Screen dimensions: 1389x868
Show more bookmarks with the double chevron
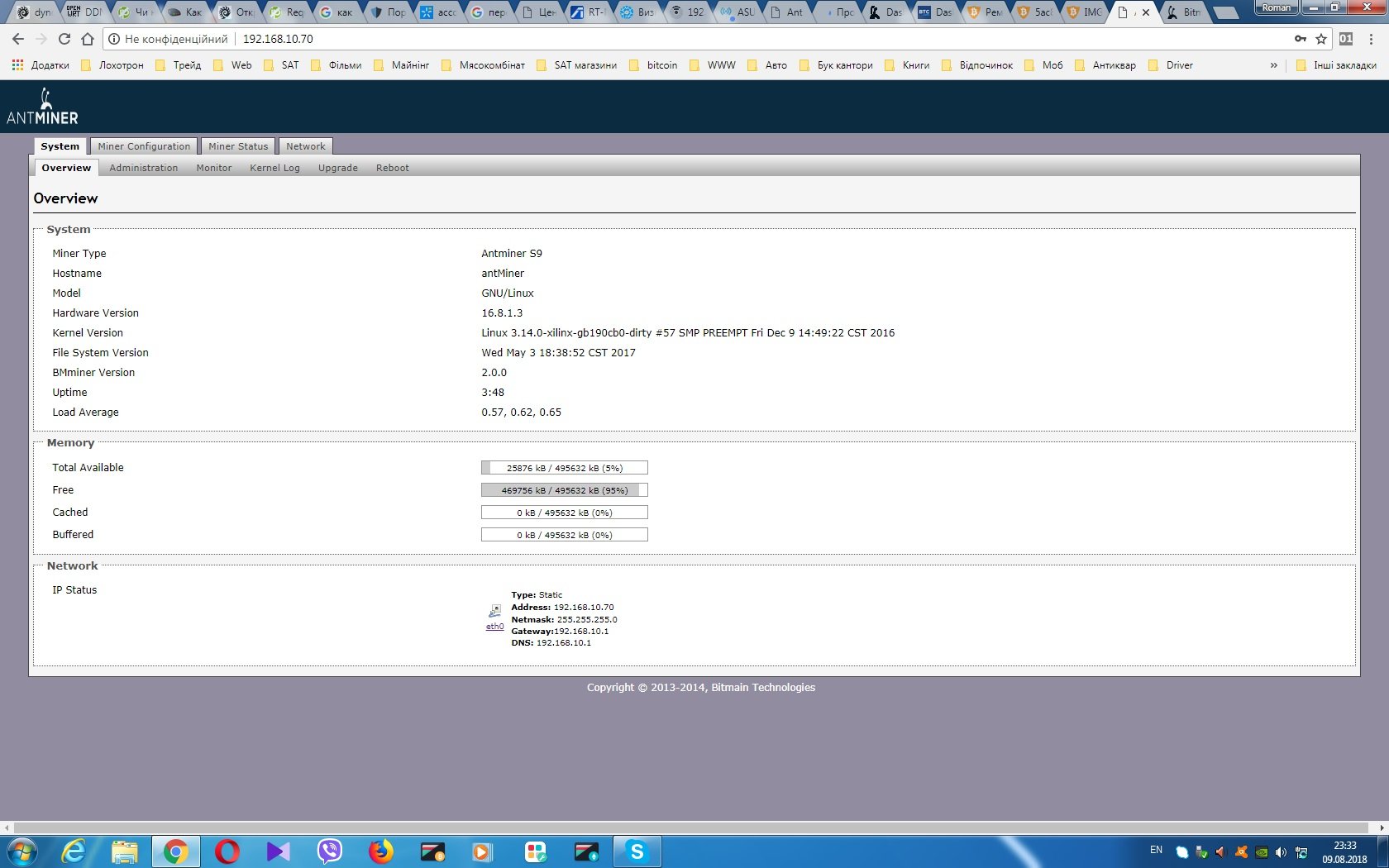(1273, 65)
